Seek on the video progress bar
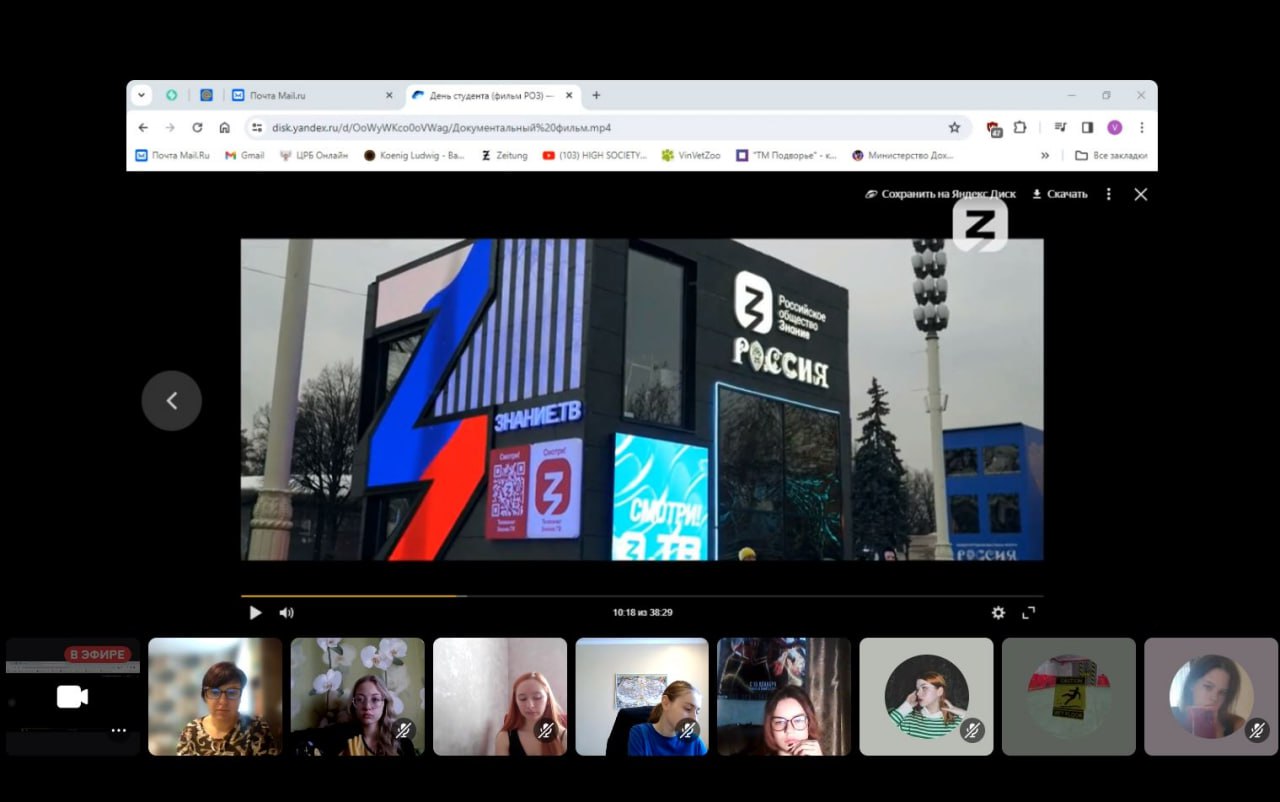This screenshot has height=802, width=1280. (642, 596)
